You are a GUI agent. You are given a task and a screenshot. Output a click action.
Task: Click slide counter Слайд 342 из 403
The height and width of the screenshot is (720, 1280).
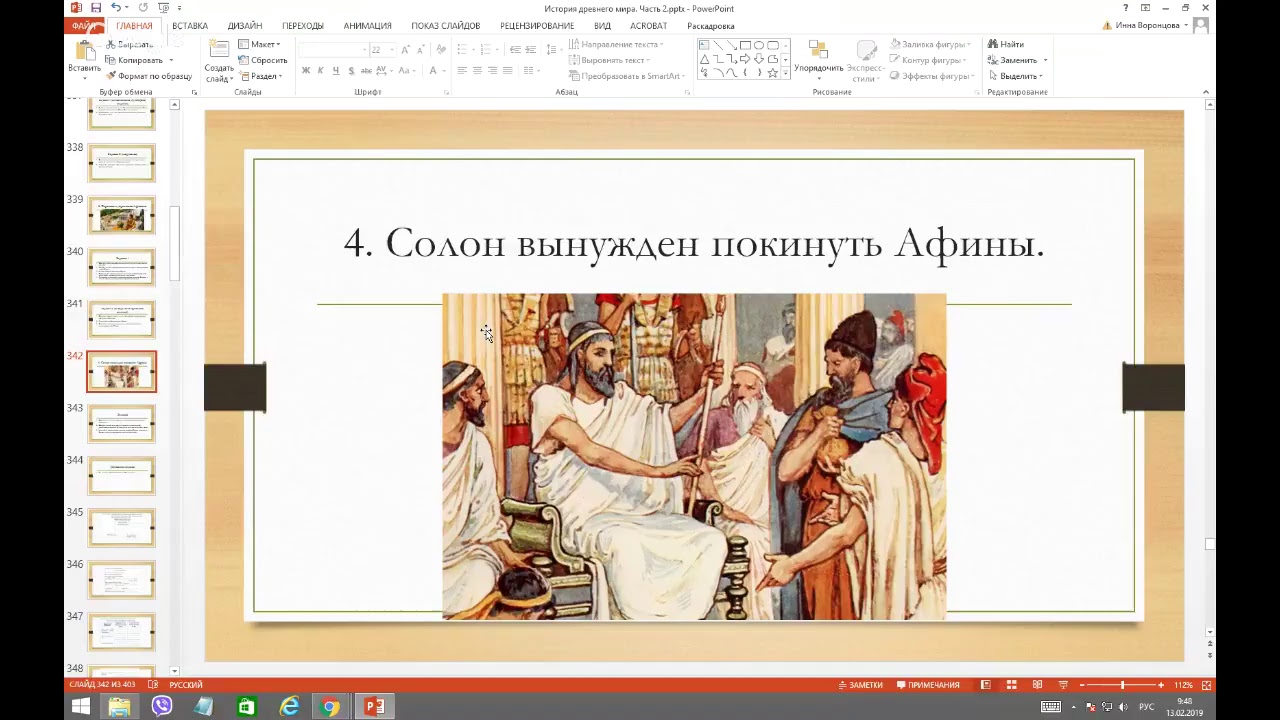point(101,685)
